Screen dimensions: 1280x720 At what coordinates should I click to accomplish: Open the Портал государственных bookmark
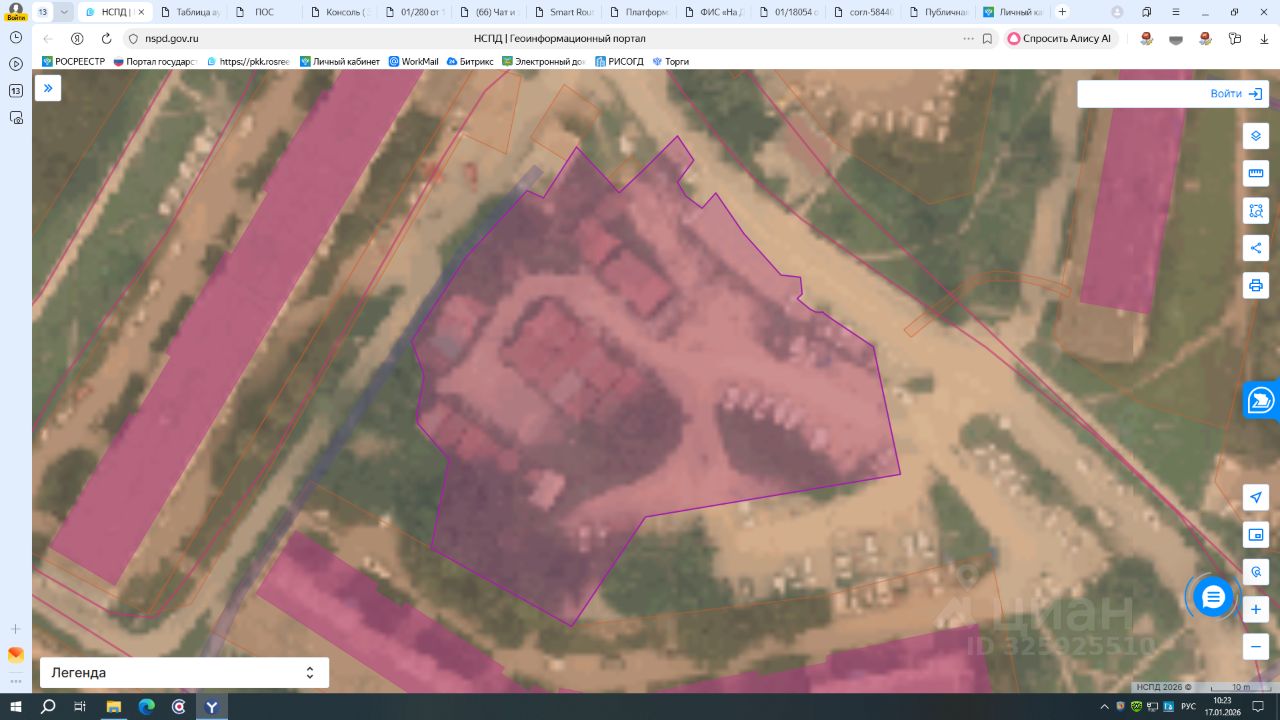click(155, 61)
